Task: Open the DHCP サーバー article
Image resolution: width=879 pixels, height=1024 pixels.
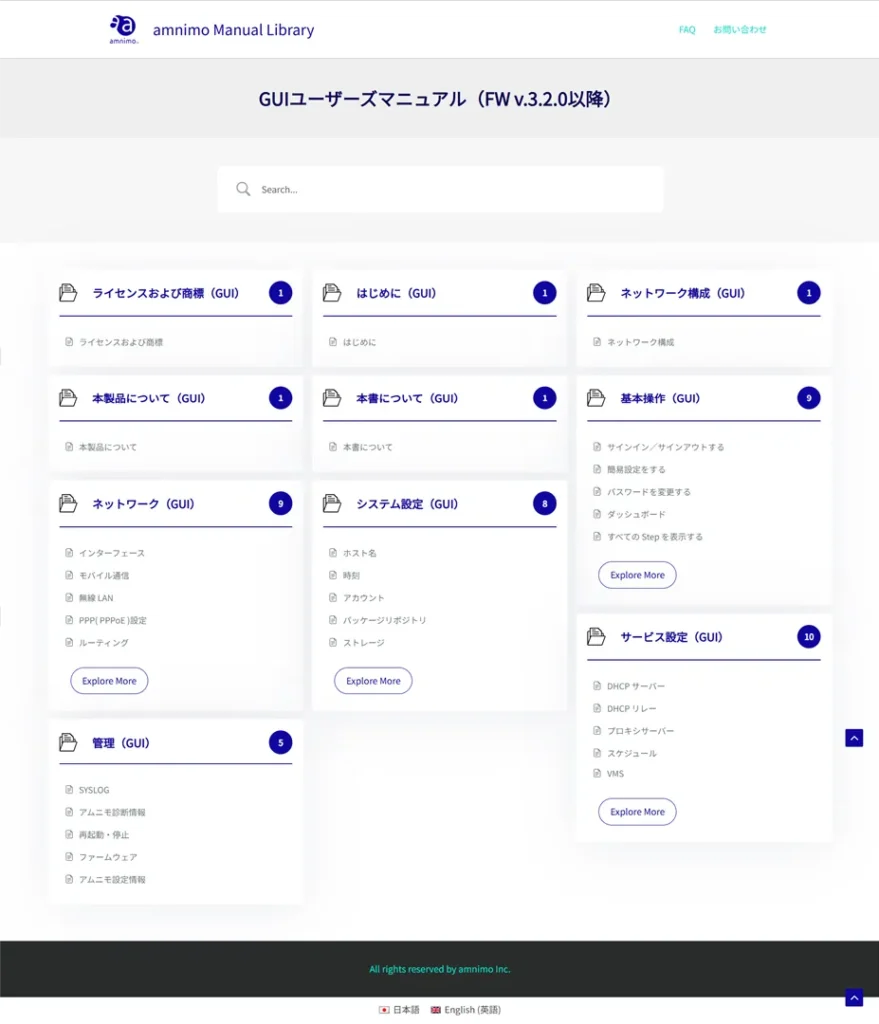Action: click(635, 686)
